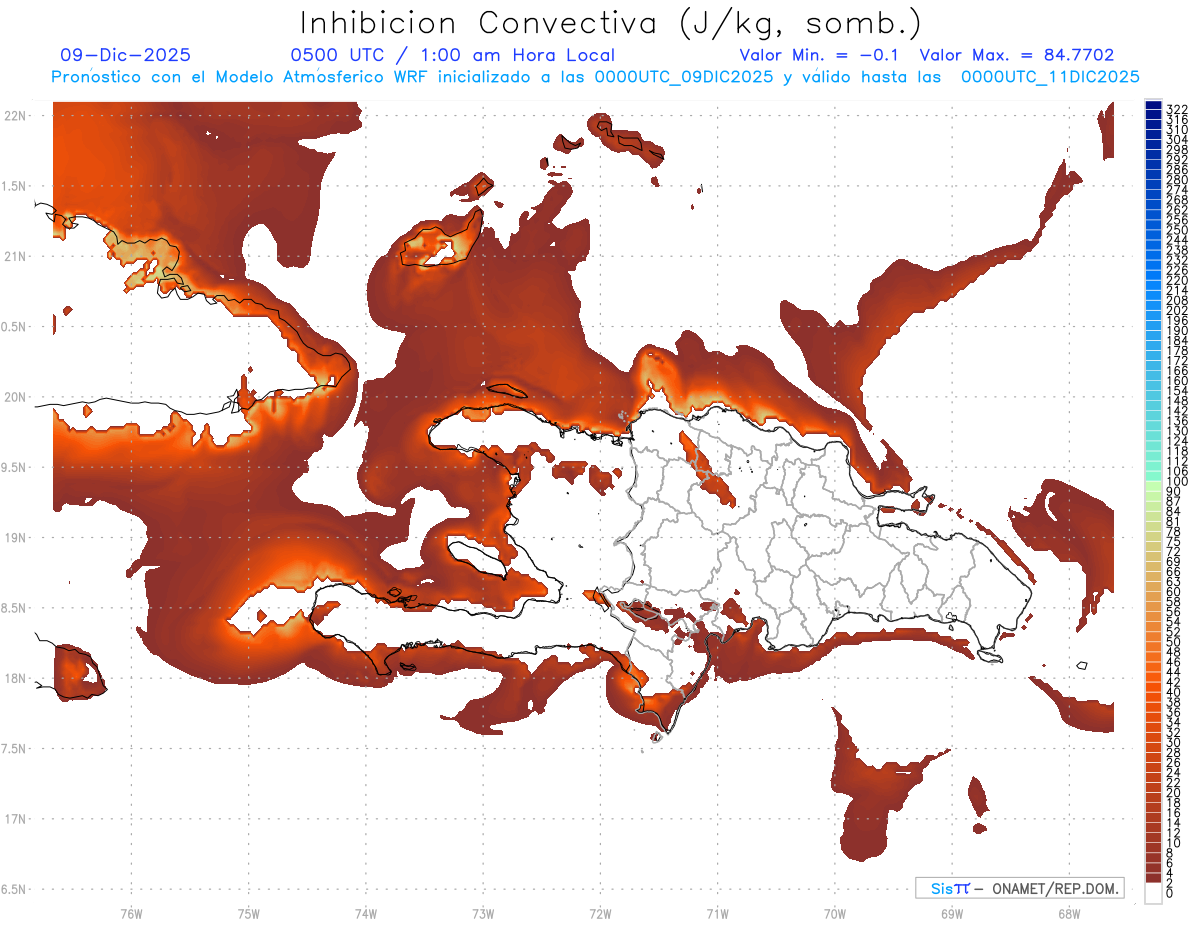
Task: Click the 160 value on the color scale
Action: 1176,381
